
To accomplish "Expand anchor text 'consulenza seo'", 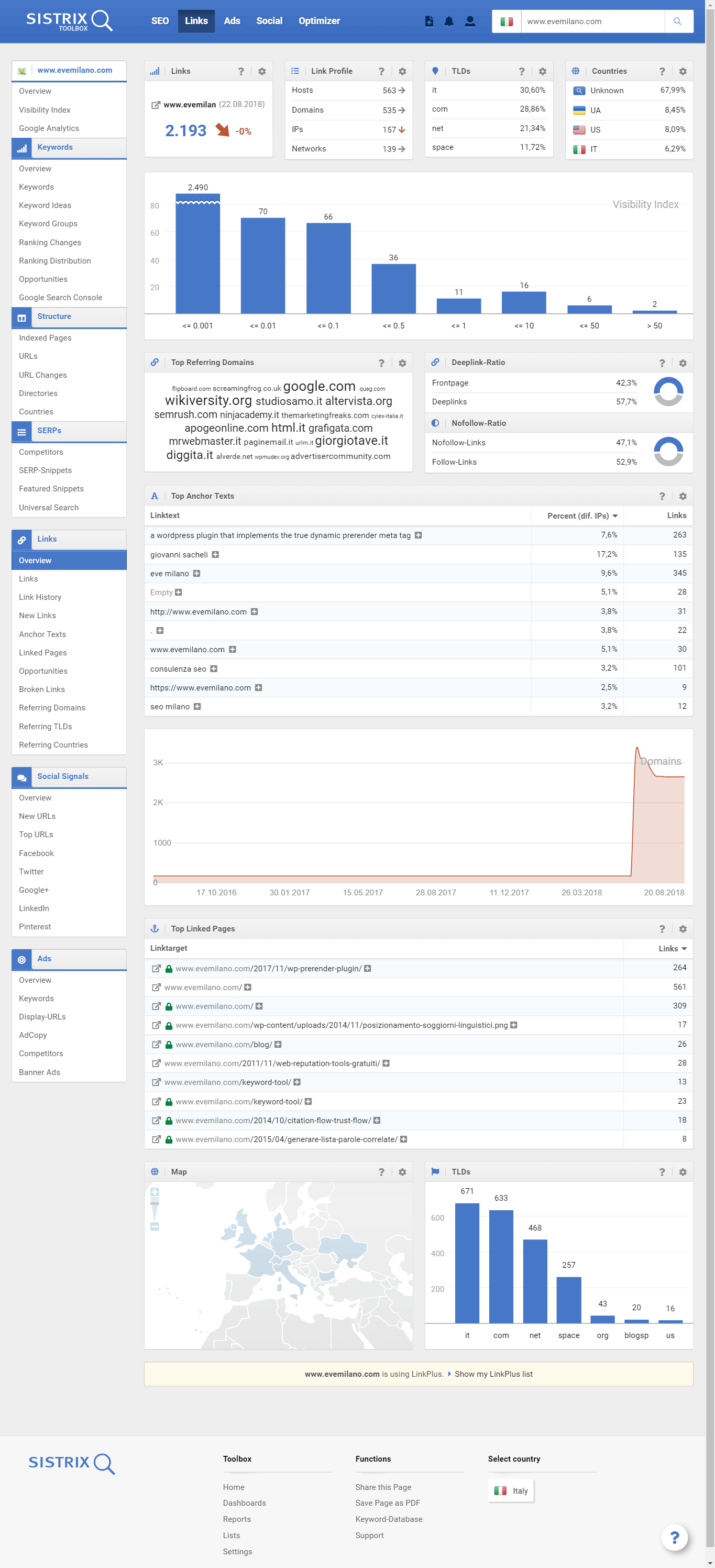I will pyautogui.click(x=214, y=668).
